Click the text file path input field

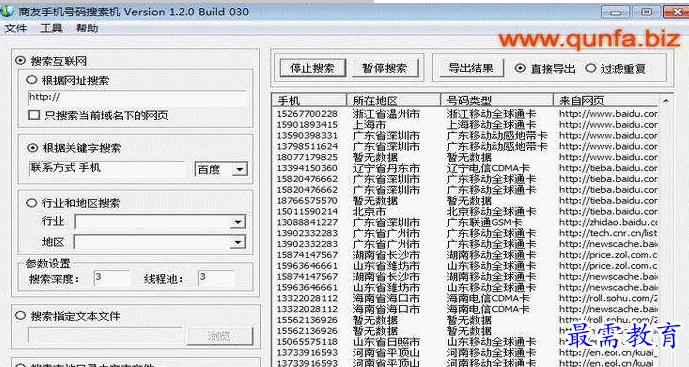(x=105, y=335)
